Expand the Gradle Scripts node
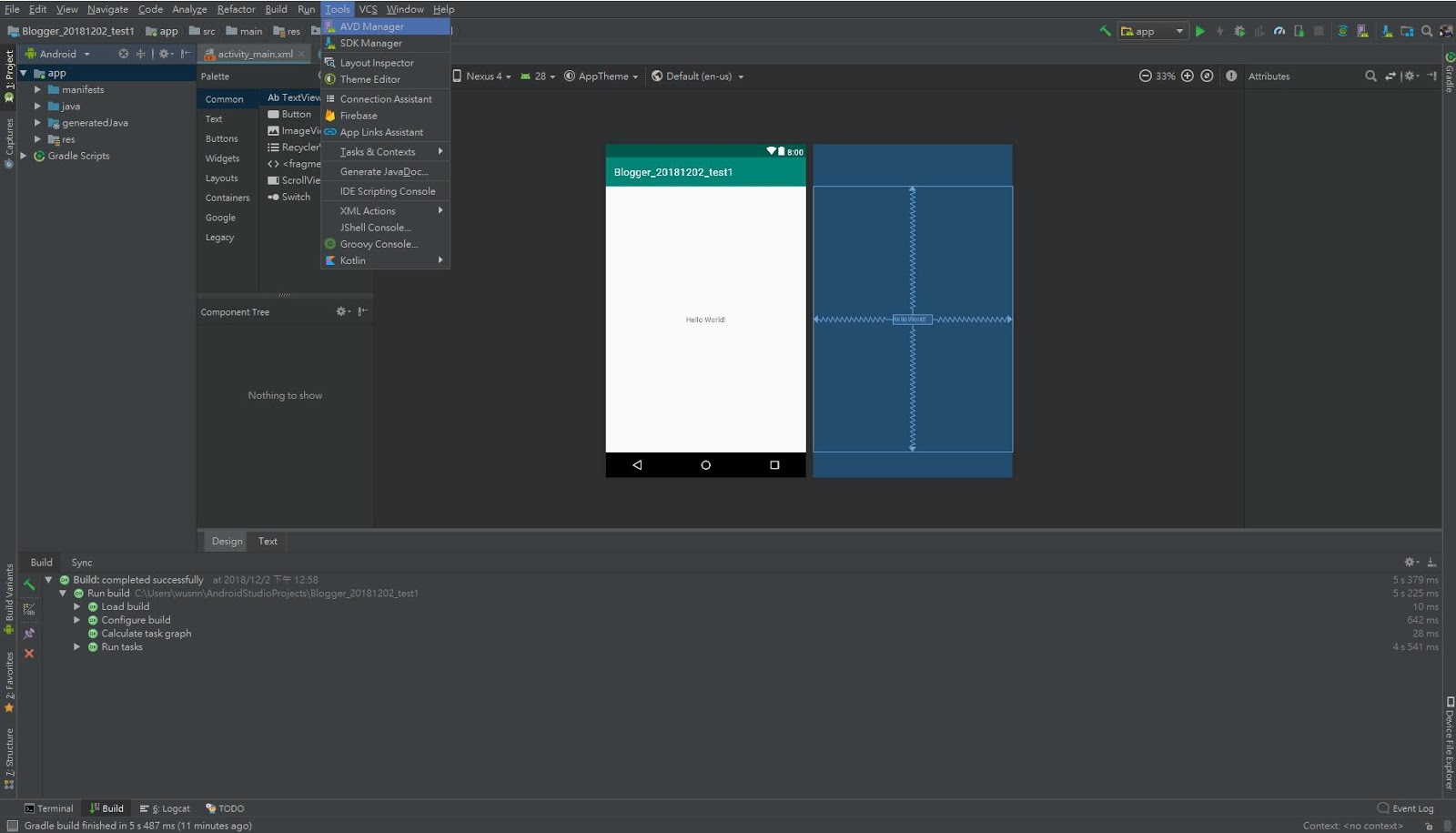The width and height of the screenshot is (1456, 833). pos(23,156)
